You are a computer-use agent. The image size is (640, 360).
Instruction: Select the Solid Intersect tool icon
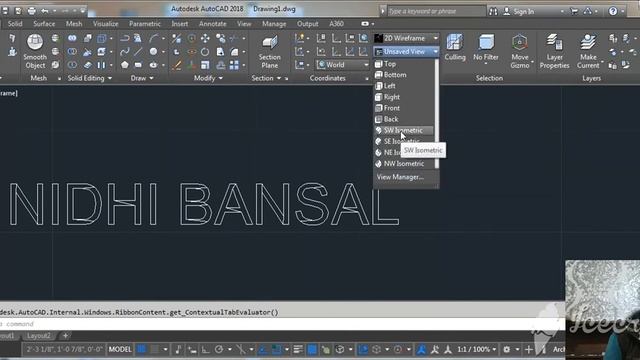(x=72, y=65)
